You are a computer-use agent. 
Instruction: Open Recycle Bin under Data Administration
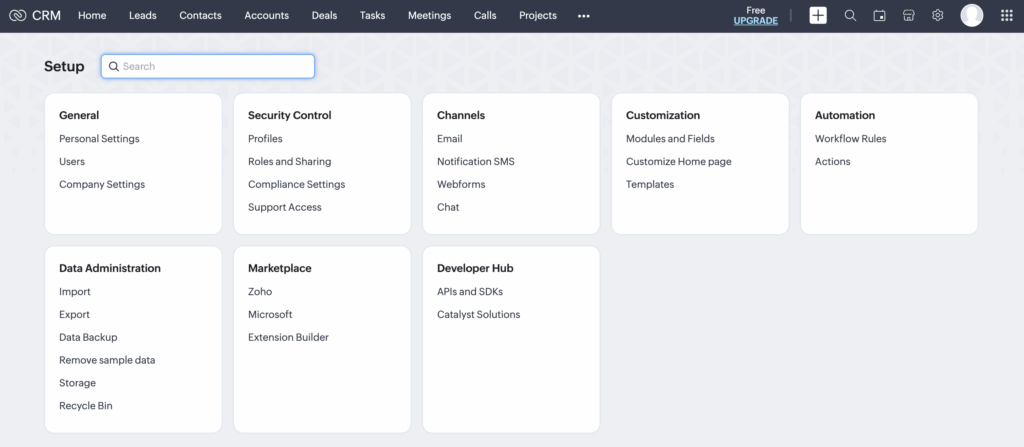(86, 406)
